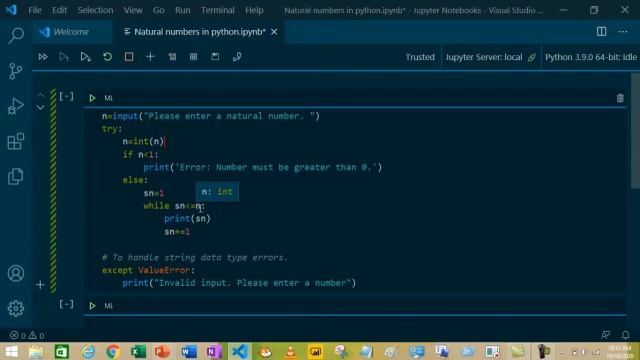Open the Run menu

coord(182,10)
